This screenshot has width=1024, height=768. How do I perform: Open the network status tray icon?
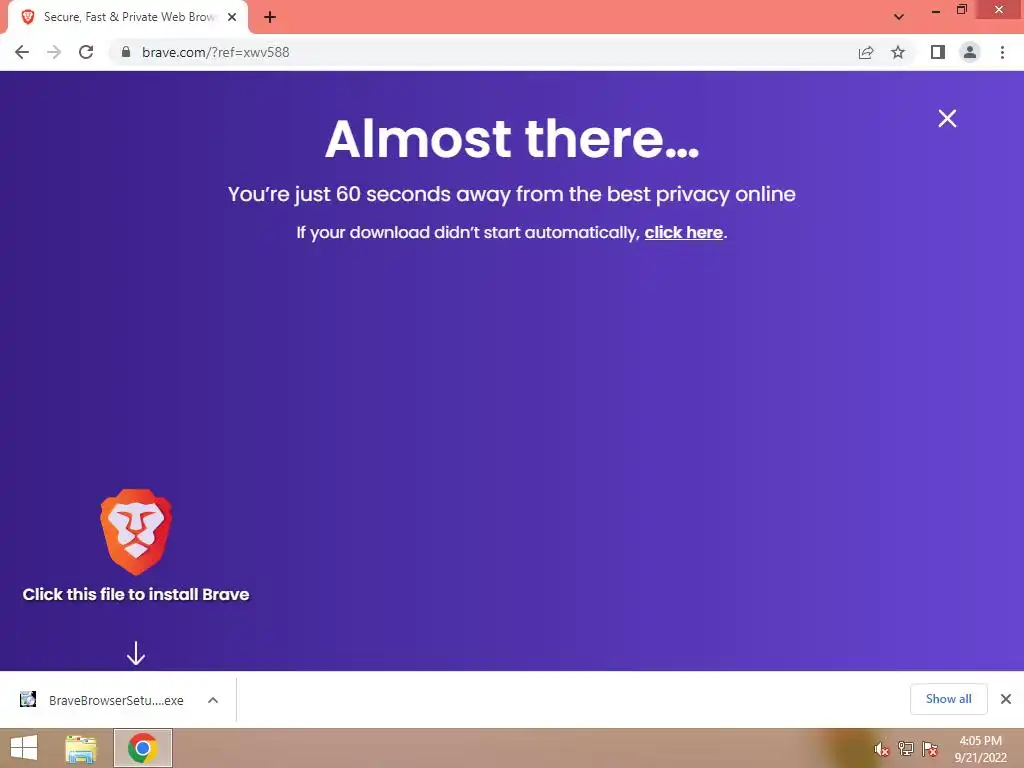906,749
